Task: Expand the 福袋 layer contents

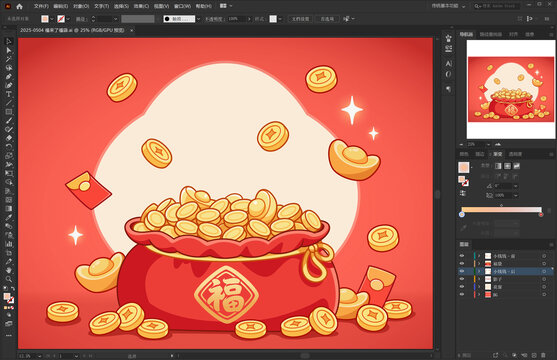Action: click(479, 264)
